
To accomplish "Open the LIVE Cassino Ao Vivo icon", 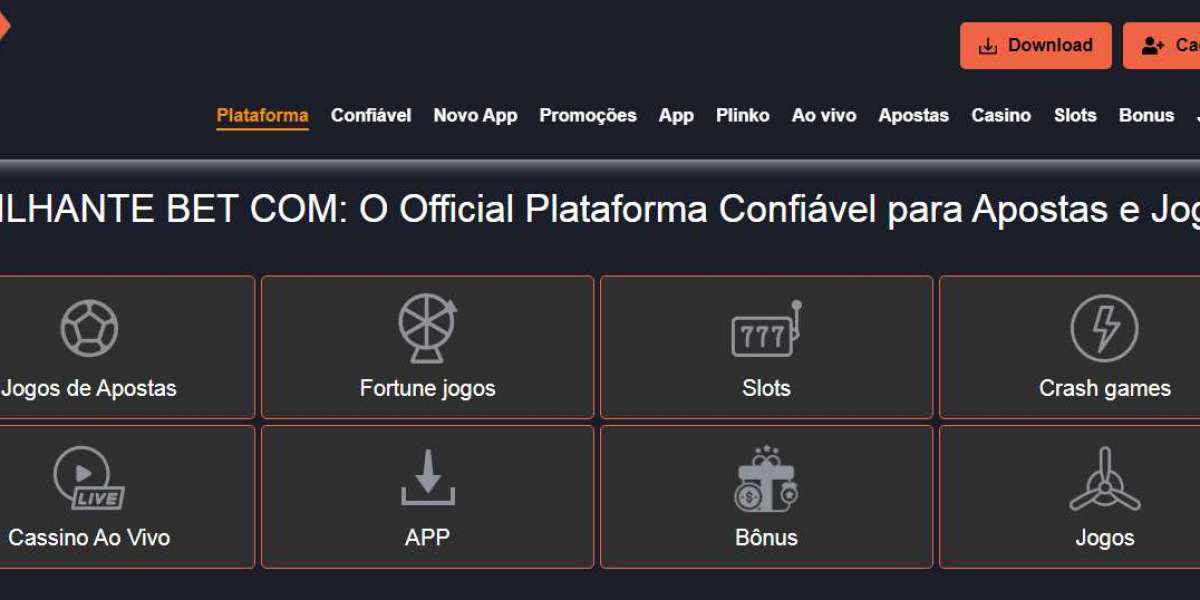I will [x=88, y=478].
